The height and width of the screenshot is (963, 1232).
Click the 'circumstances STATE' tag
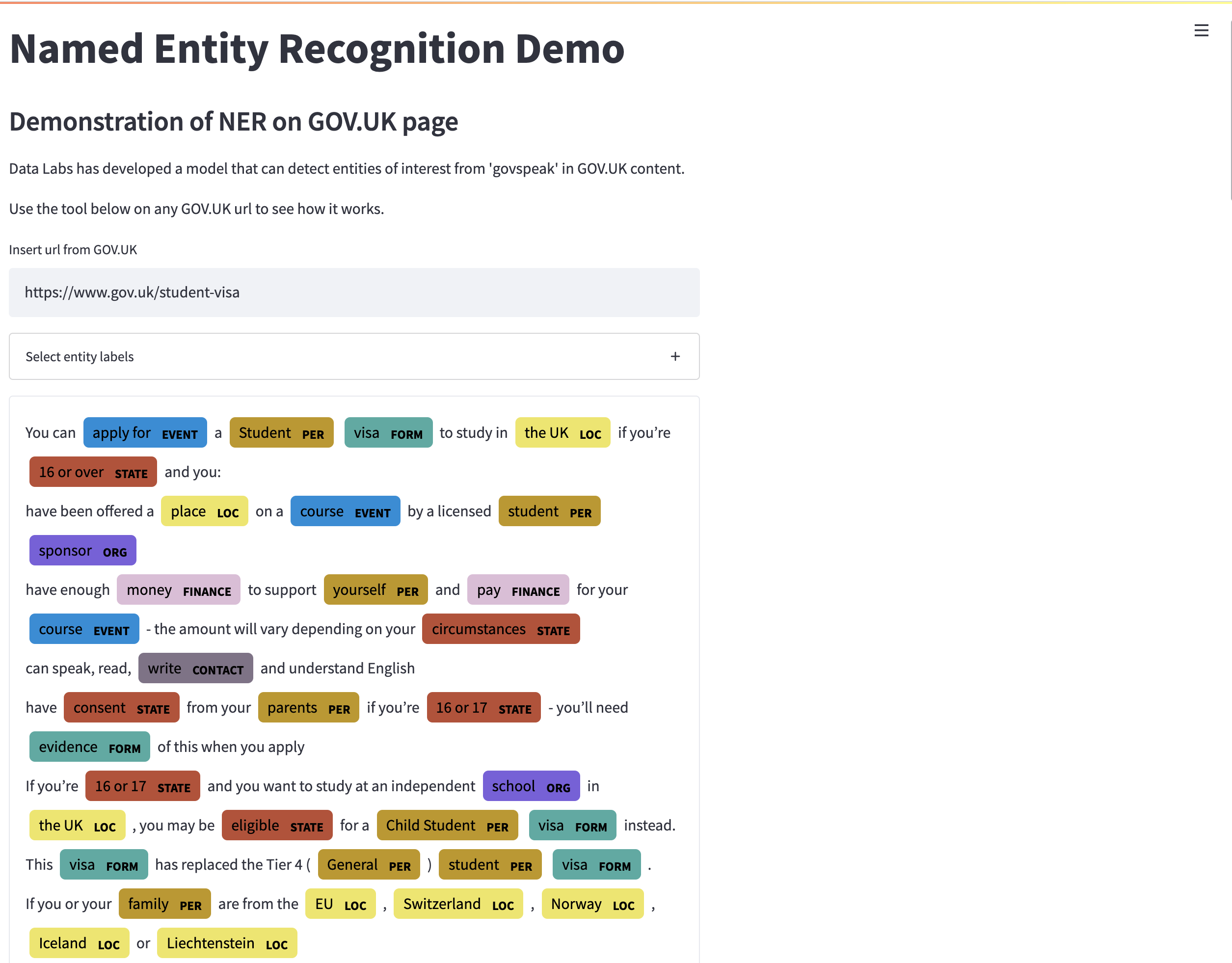(500, 629)
